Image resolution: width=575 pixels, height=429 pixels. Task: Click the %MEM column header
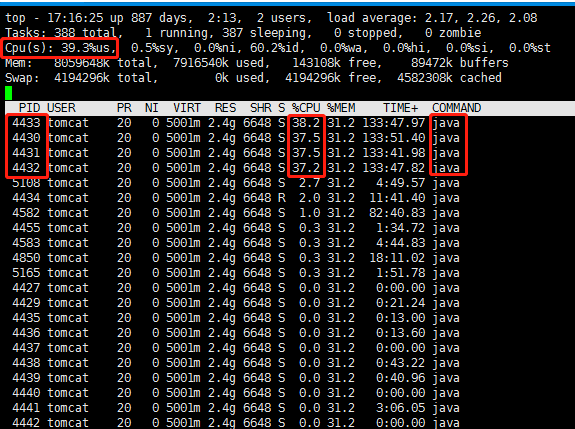click(341, 108)
